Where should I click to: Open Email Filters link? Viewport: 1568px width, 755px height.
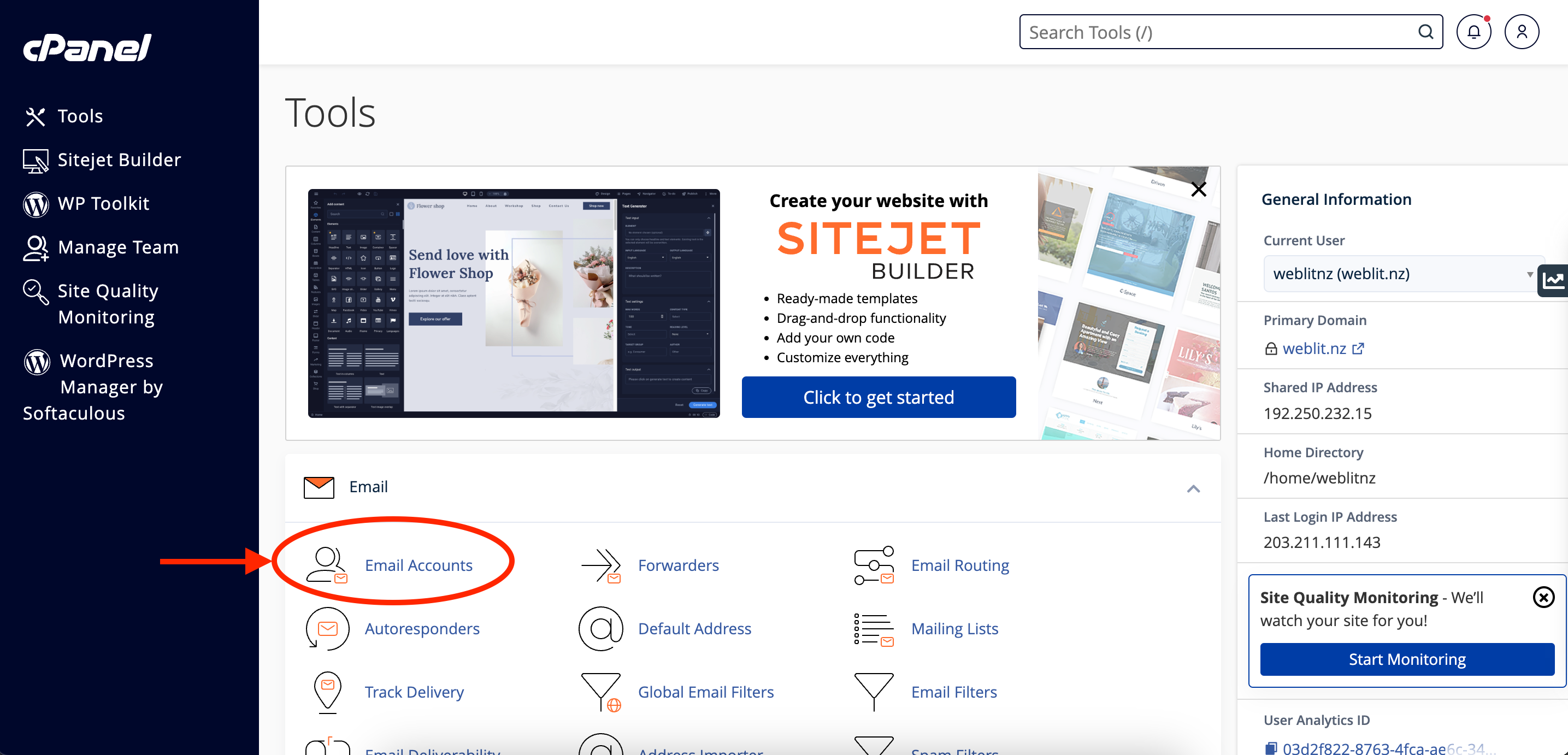[x=954, y=692]
